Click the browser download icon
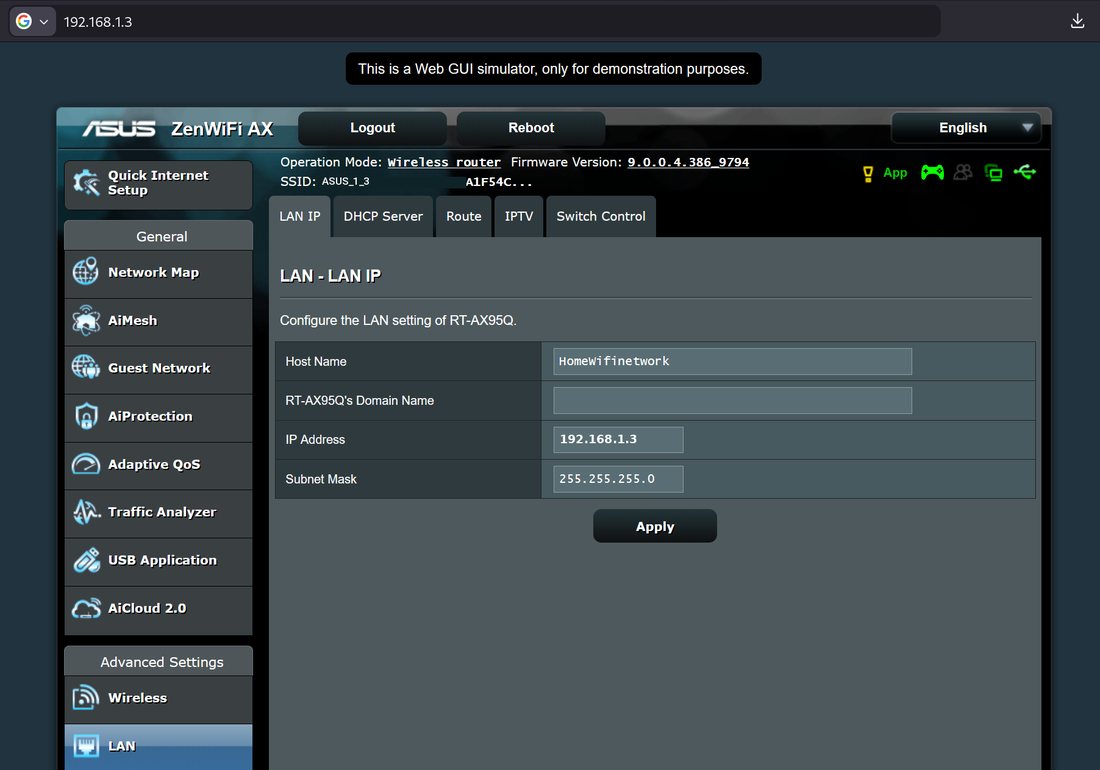The image size is (1100, 770). (1078, 21)
